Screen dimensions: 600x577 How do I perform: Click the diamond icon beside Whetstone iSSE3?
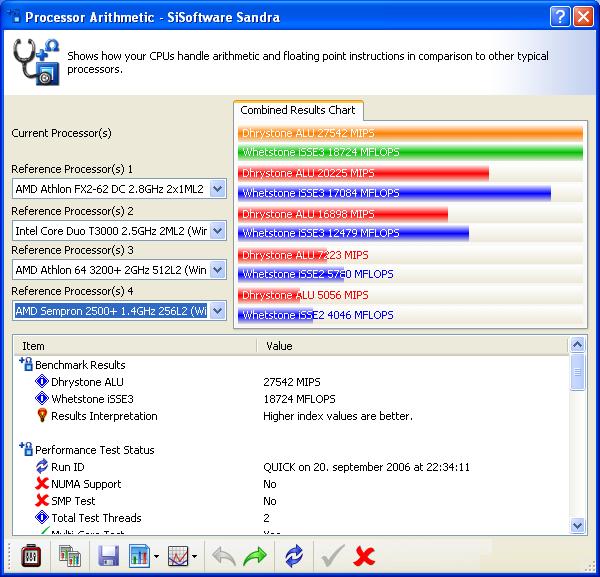click(x=42, y=398)
